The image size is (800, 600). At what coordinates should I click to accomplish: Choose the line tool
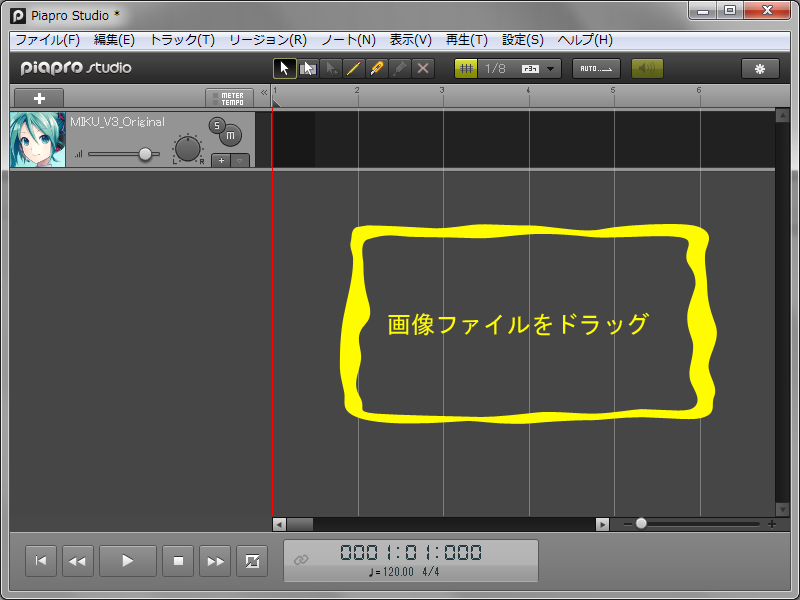[354, 68]
